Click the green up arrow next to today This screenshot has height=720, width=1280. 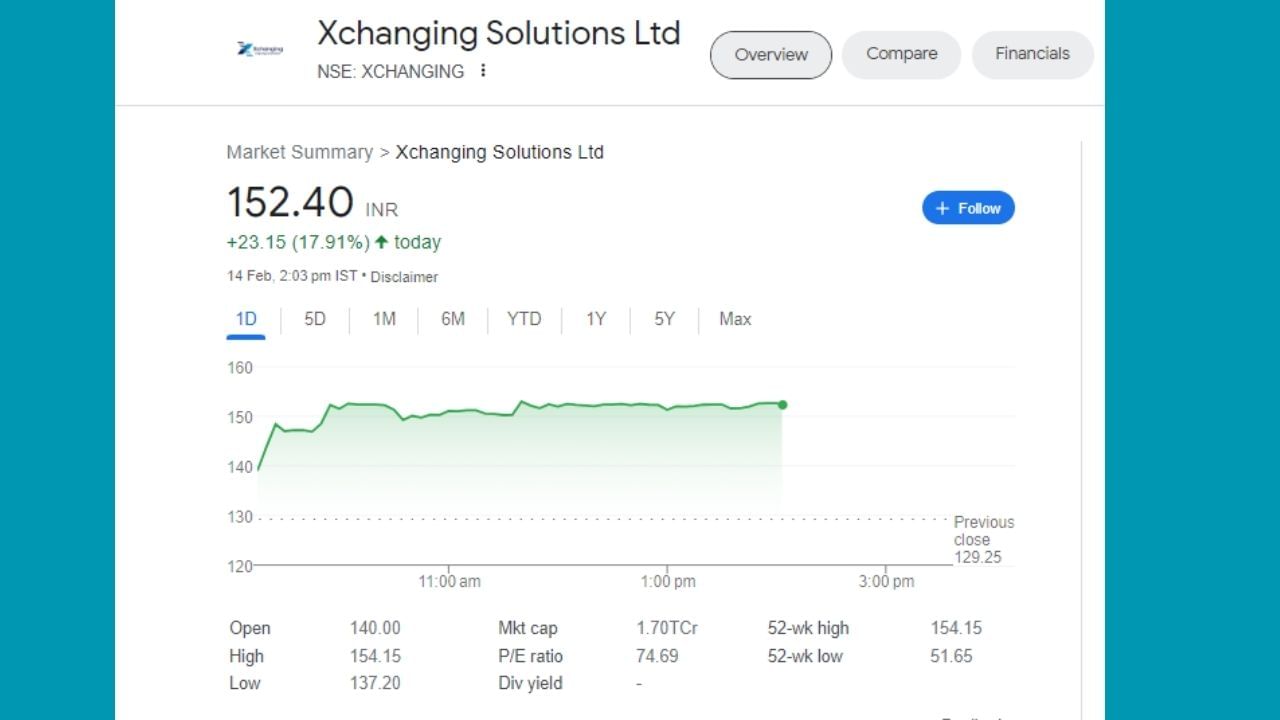pyautogui.click(x=381, y=242)
